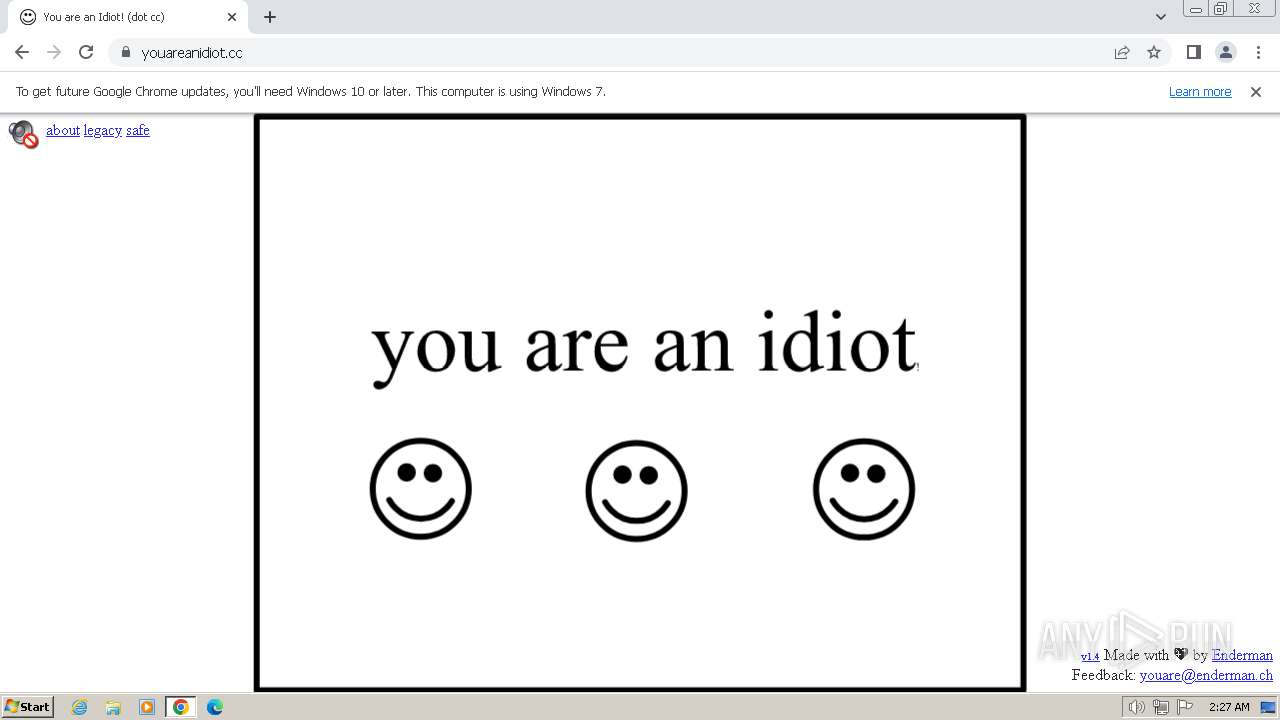This screenshot has width=1280, height=720.
Task: Click Learn more about Chrome updates
Action: click(x=1200, y=91)
